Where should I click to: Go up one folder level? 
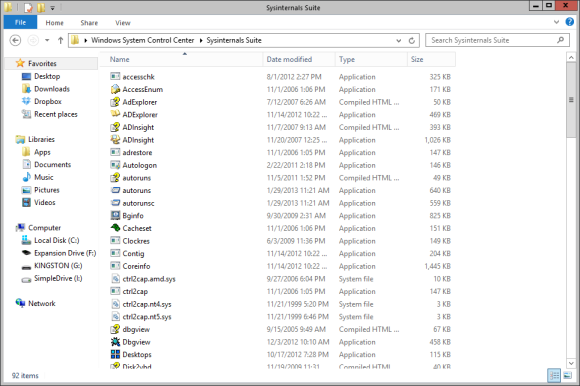click(x=60, y=40)
